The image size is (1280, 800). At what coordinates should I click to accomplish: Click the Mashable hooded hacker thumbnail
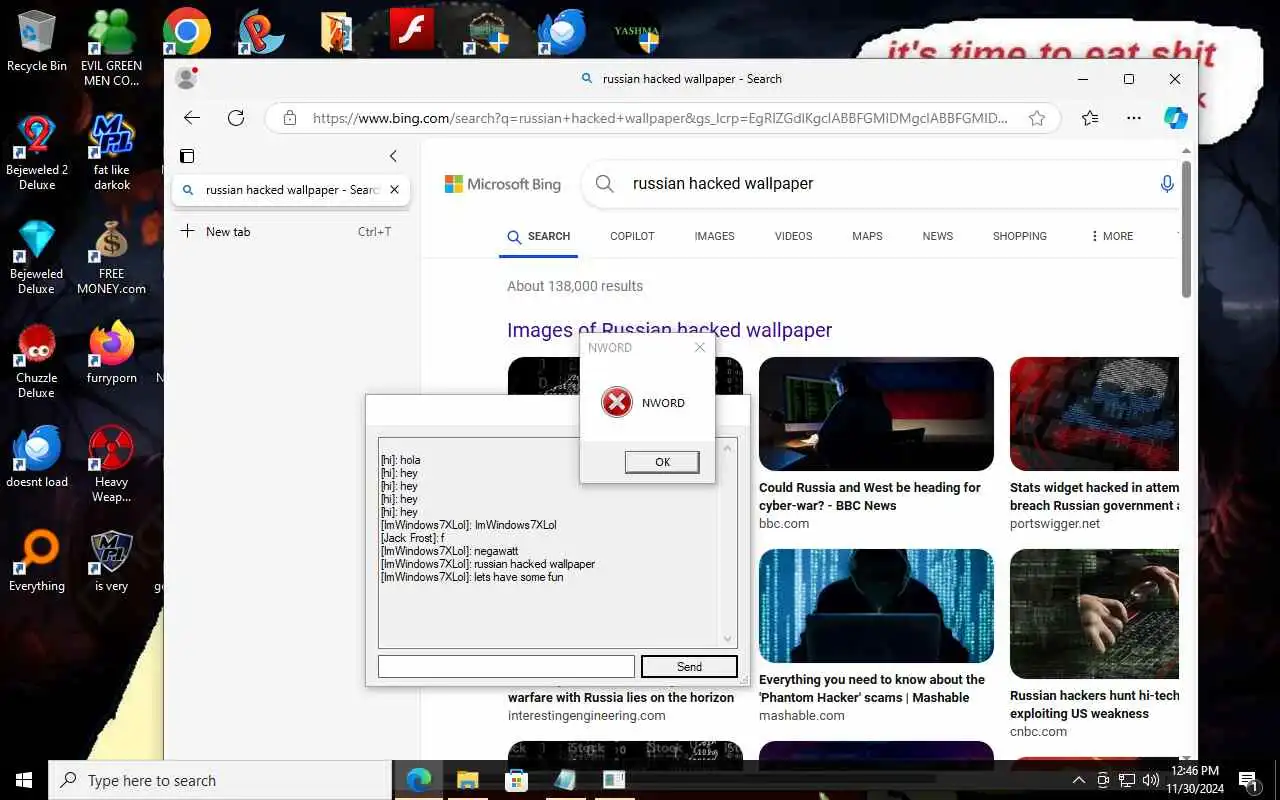click(876, 606)
